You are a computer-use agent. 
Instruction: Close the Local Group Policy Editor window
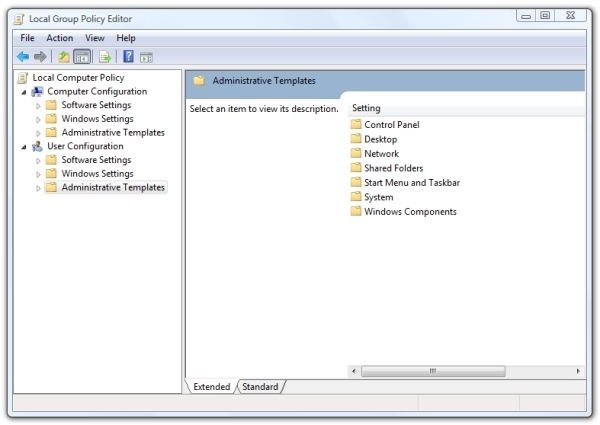tap(570, 15)
